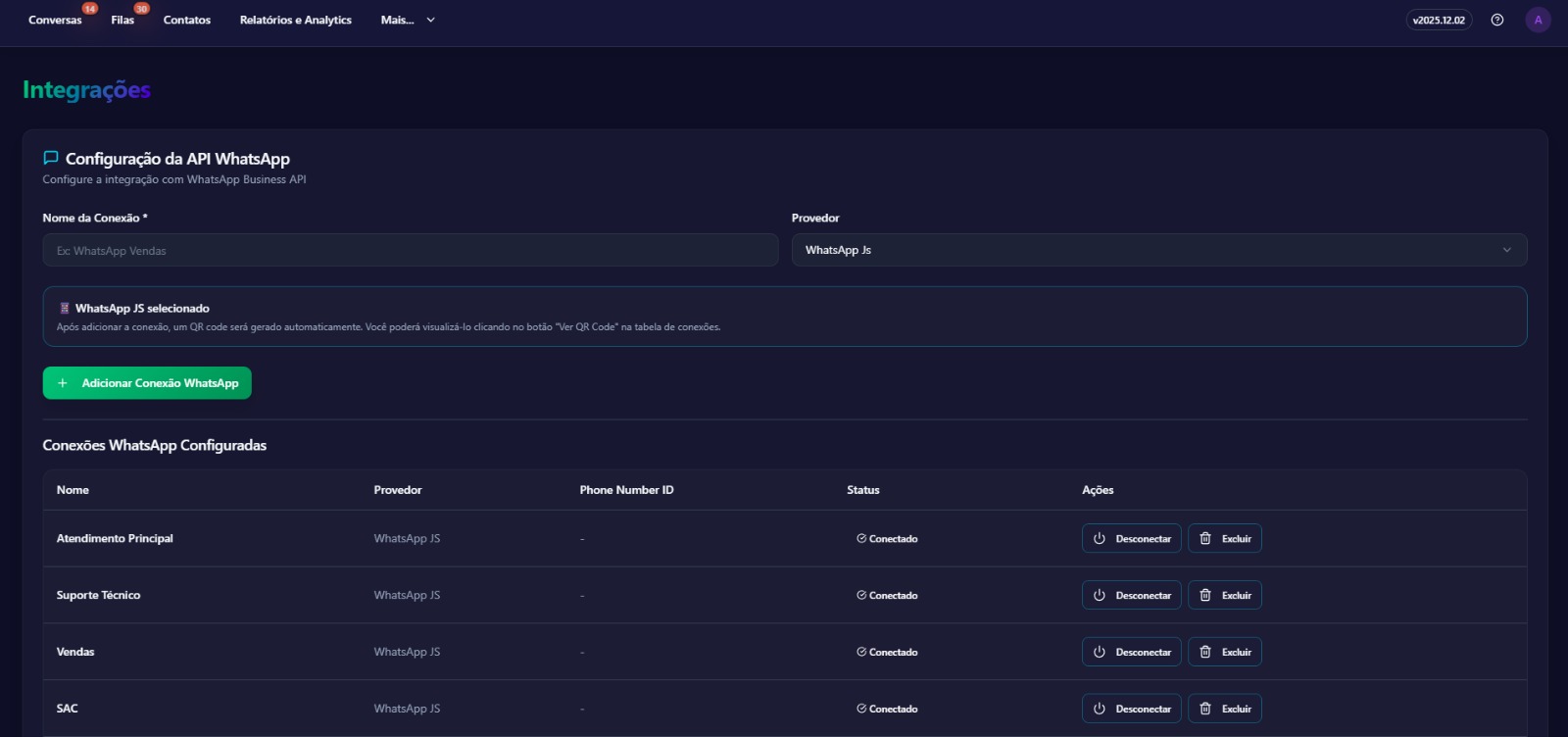Disconnect the Suporte Técnico connection
This screenshot has height=737, width=1568.
1132,596
